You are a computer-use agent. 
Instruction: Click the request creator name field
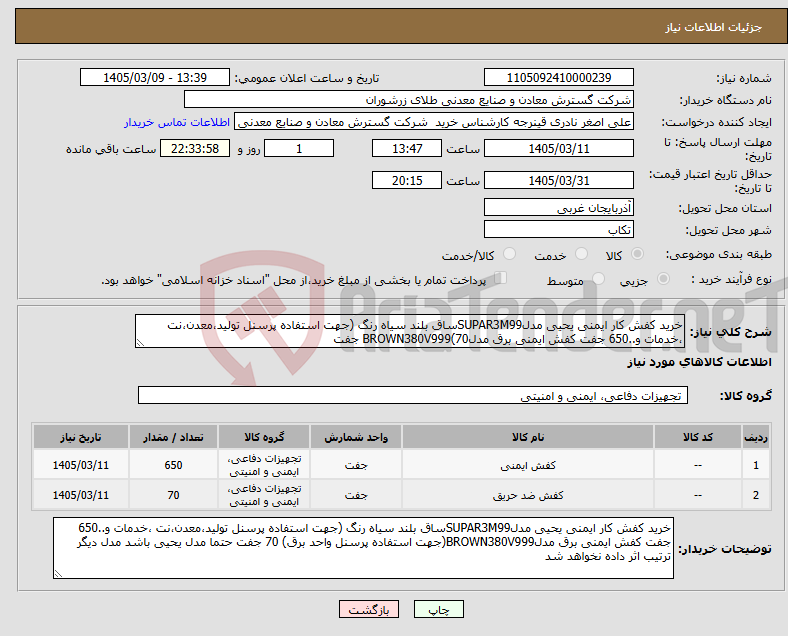click(x=434, y=122)
